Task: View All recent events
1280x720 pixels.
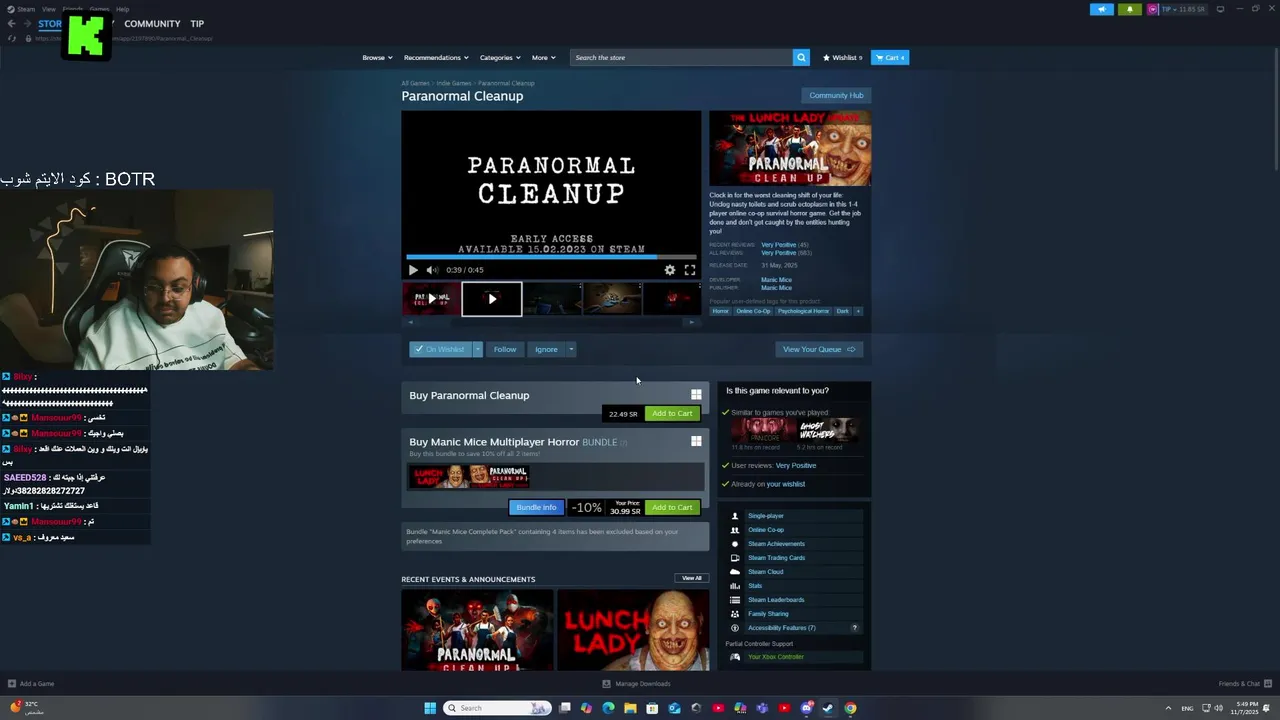Action: point(692,578)
